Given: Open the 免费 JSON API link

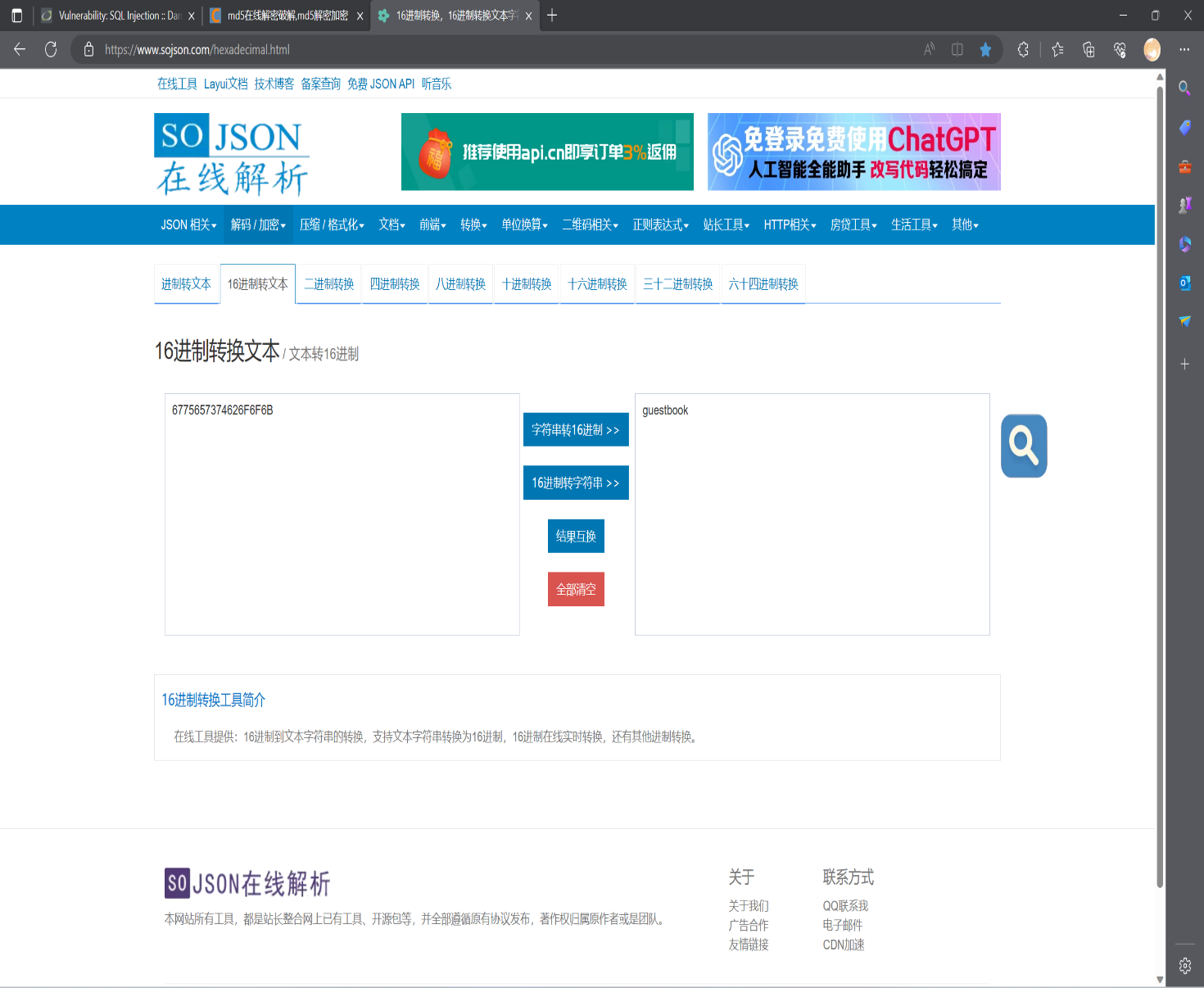Looking at the screenshot, I should pyautogui.click(x=381, y=84).
